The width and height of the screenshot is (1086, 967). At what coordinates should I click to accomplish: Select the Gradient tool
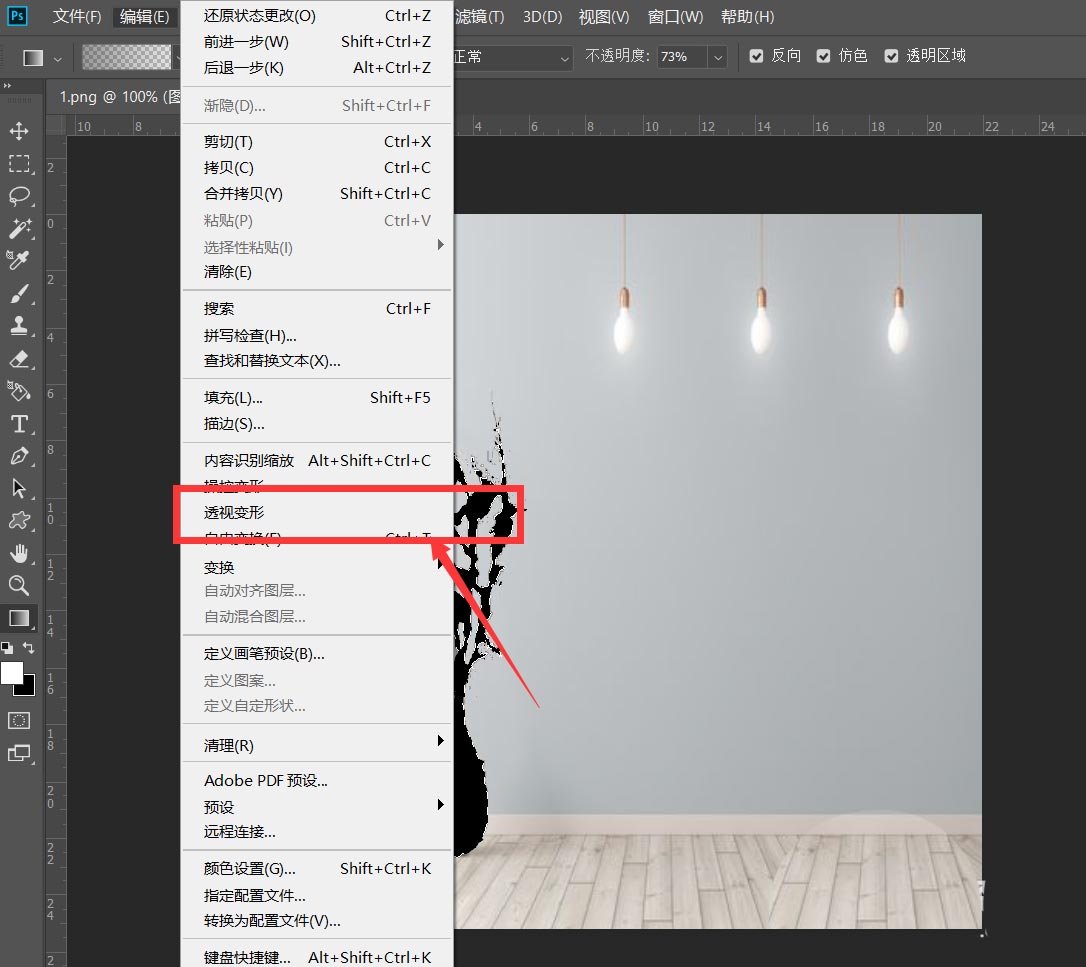[x=20, y=617]
